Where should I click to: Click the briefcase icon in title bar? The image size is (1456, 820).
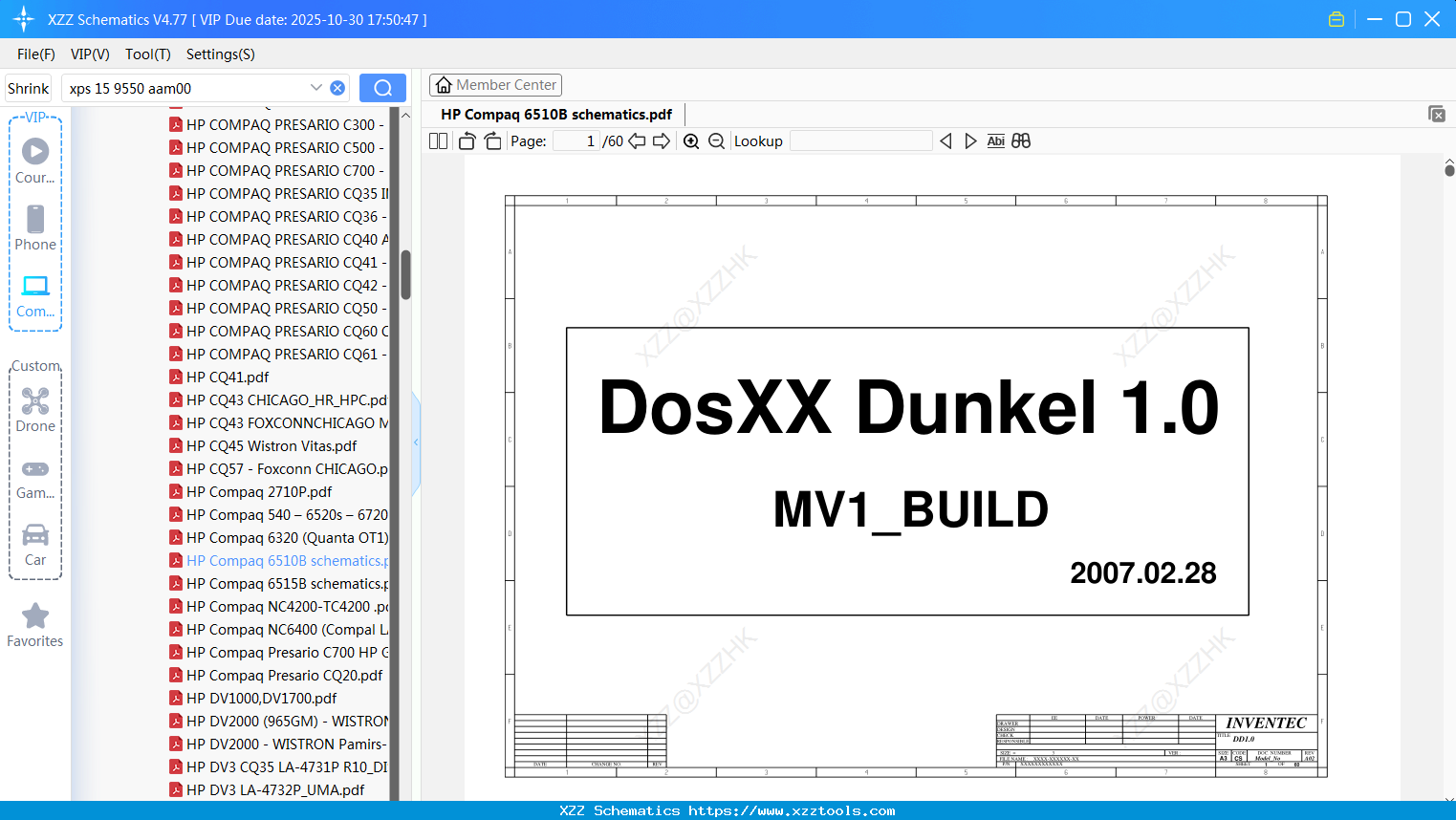(1336, 19)
